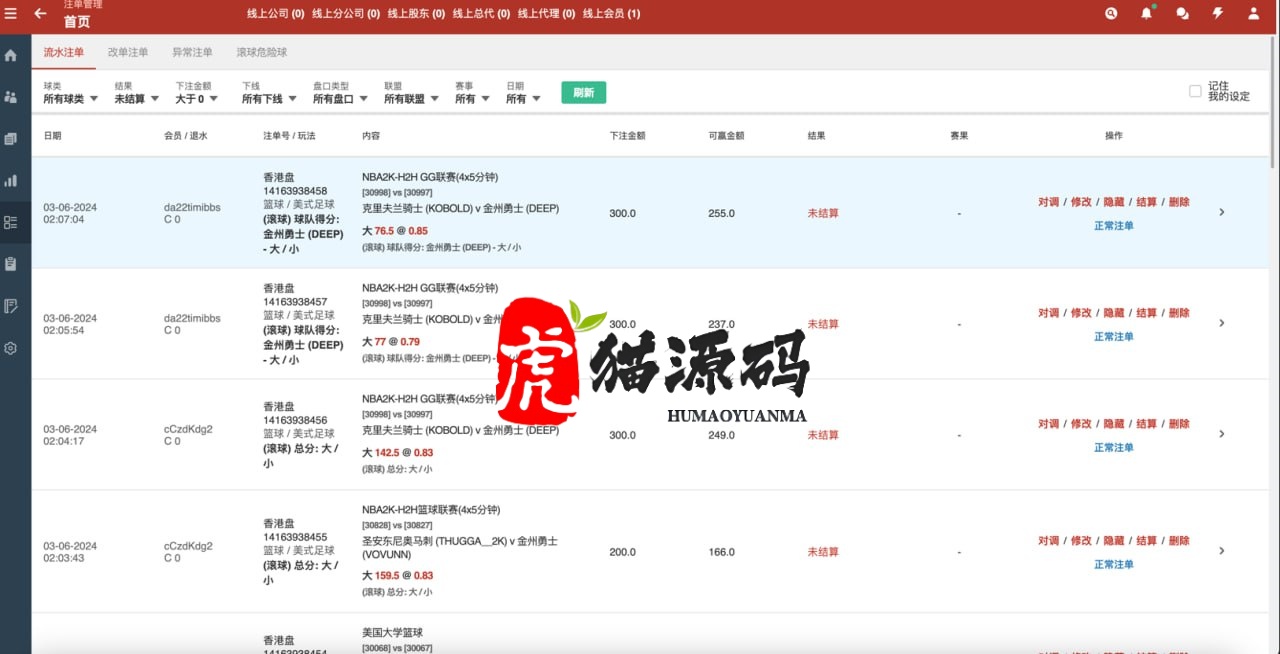This screenshot has width=1280, height=654.
Task: Open the 赛事 所有 dropdown
Action: click(x=473, y=93)
